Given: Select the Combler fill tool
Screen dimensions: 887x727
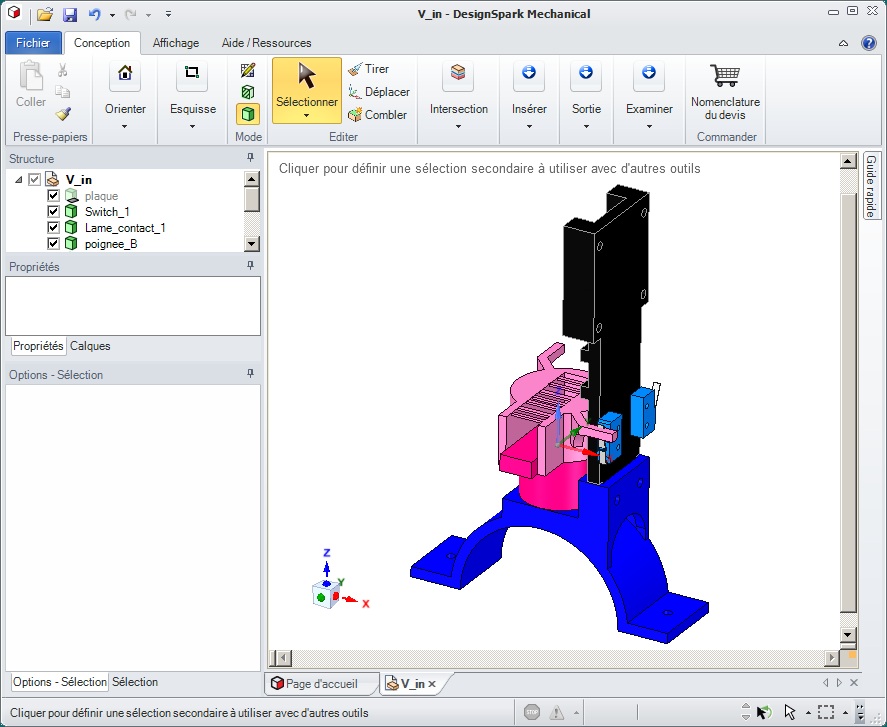Looking at the screenshot, I should [x=377, y=115].
